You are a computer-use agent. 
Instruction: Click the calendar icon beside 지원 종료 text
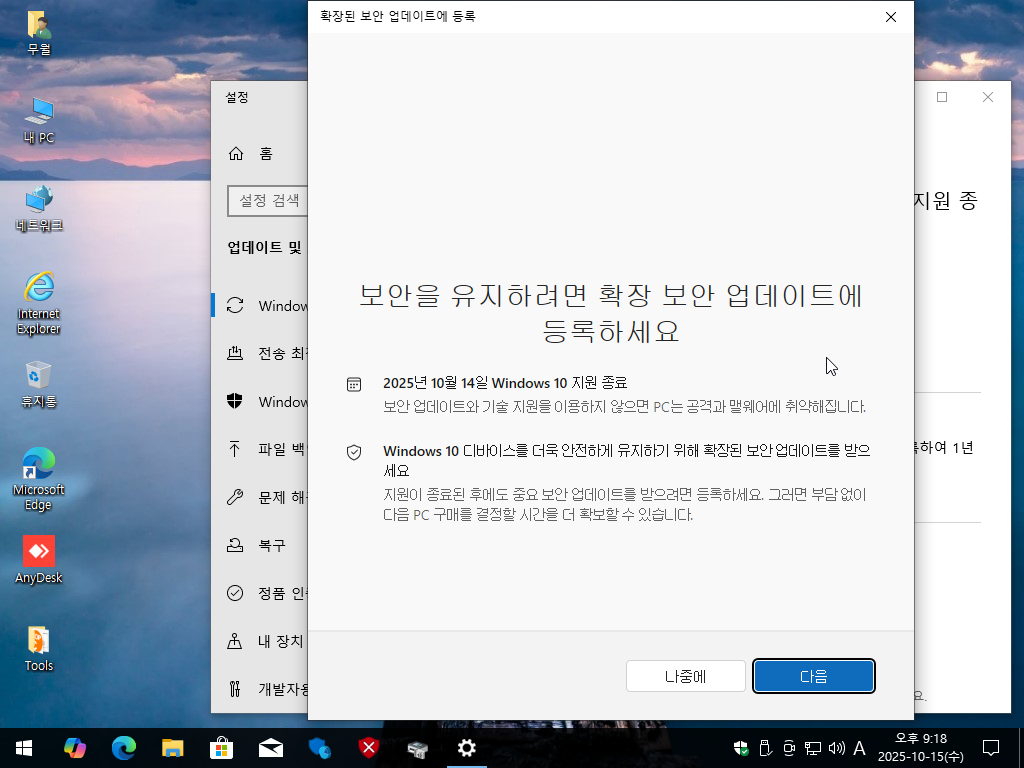[x=353, y=384]
